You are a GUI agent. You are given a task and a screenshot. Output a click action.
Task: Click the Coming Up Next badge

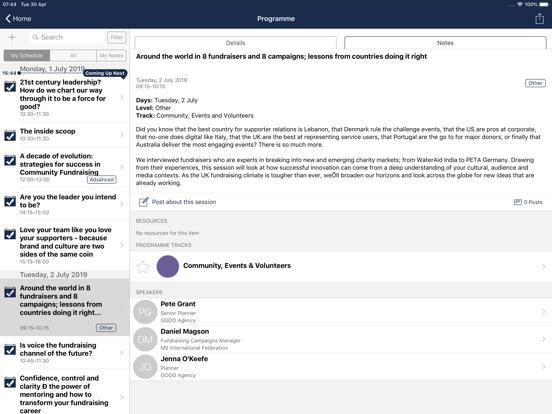point(105,73)
